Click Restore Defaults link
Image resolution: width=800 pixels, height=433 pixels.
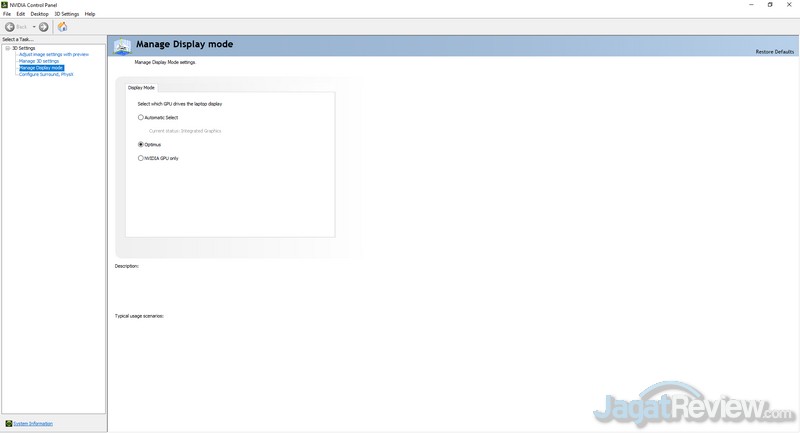pos(774,52)
